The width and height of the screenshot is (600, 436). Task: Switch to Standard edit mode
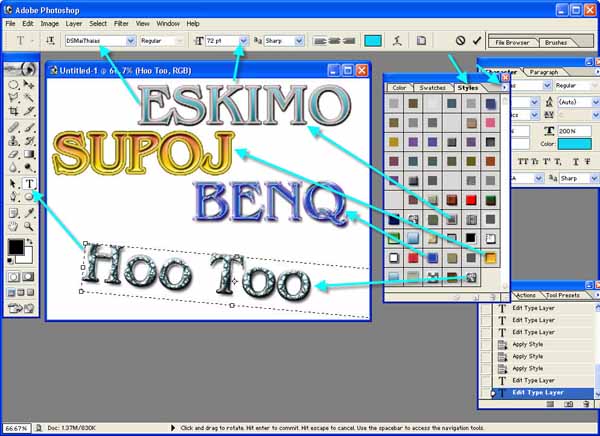point(14,277)
